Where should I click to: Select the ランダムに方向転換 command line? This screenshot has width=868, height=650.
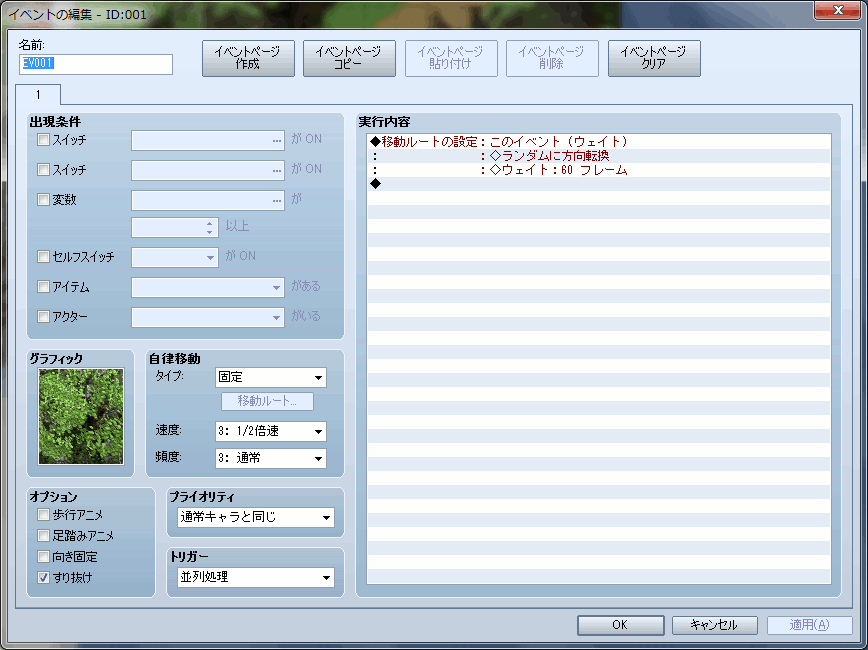pos(550,156)
